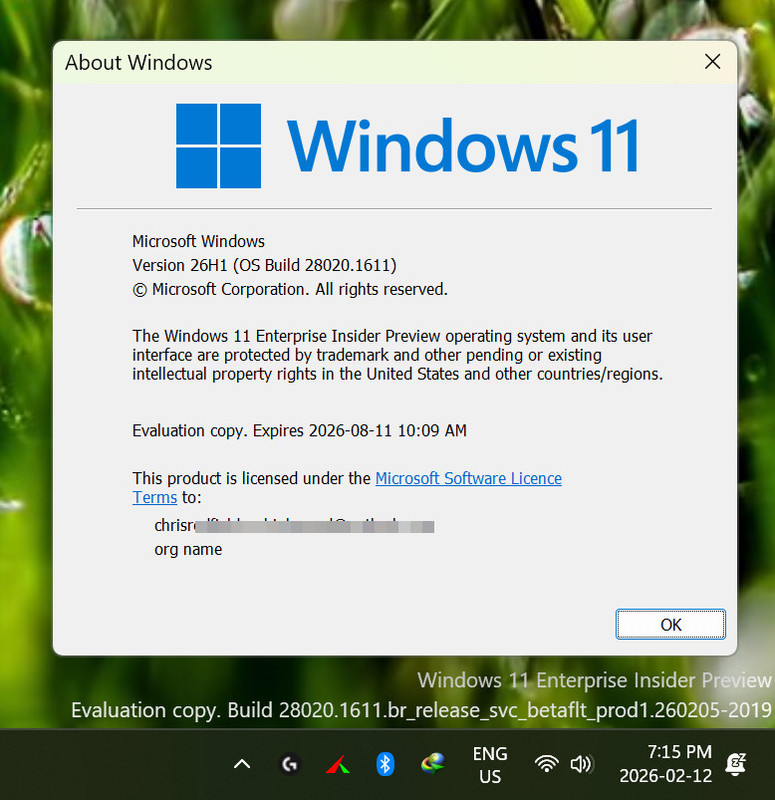Screen dimensions: 775x800
Task: Open Bluetooth devices tray icon
Action: click(x=385, y=764)
